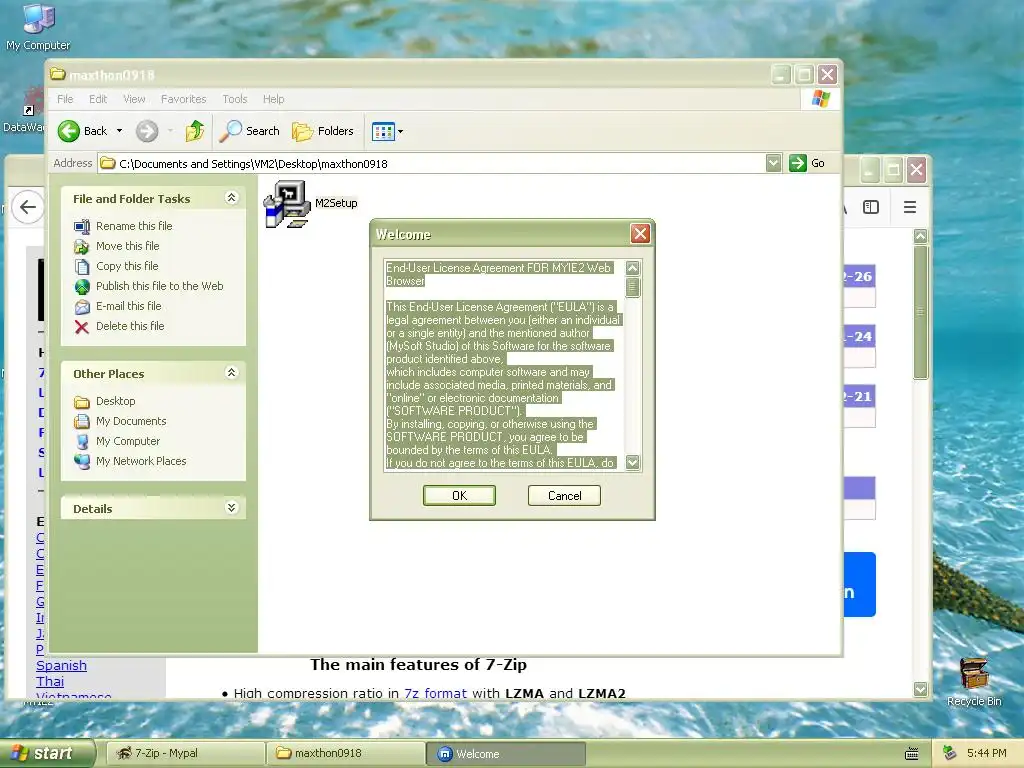Open the View menu in Explorer
Viewport: 1024px width, 768px height.
134,99
